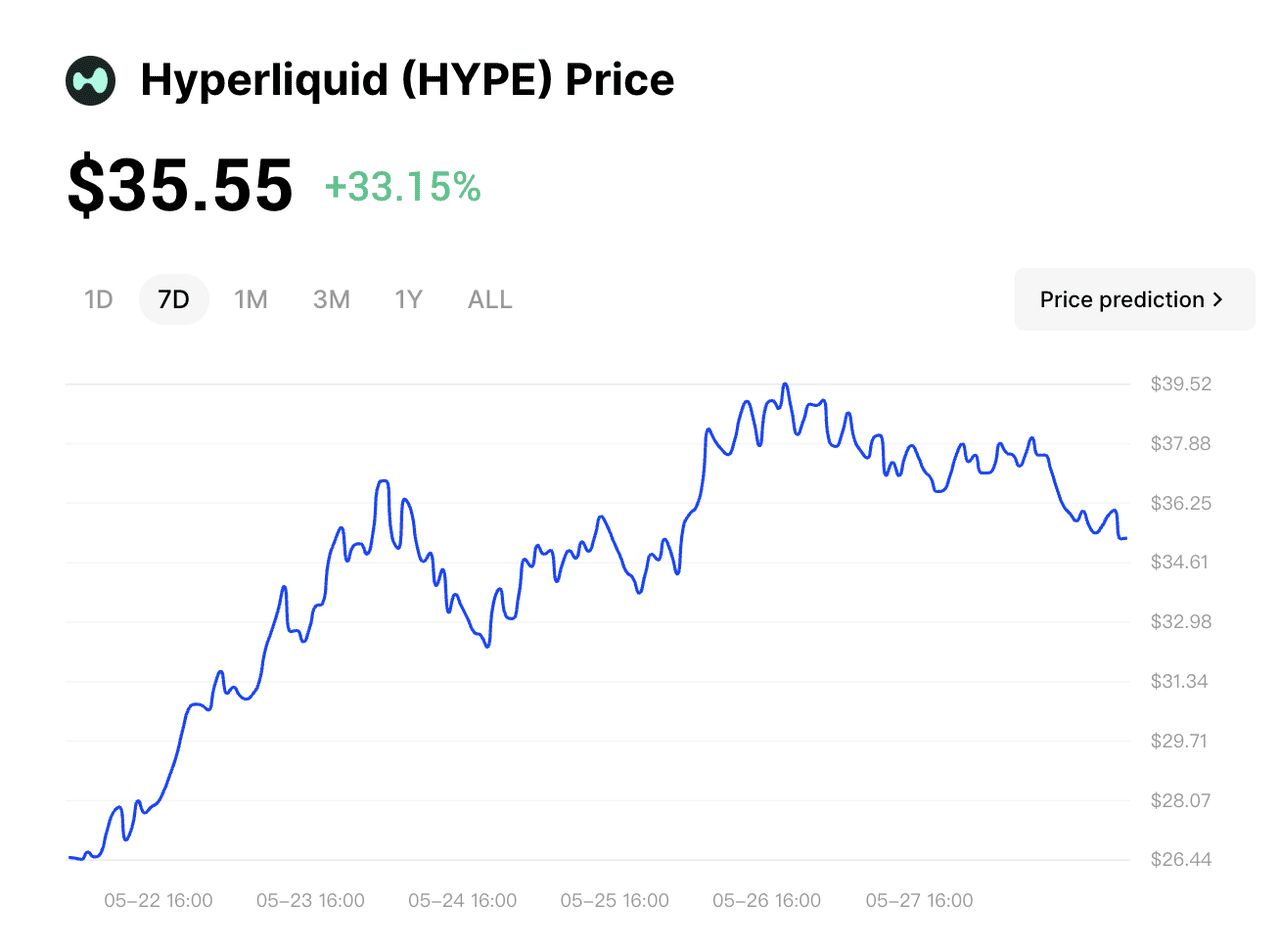Viewport: 1280px width, 947px height.
Task: Click the $36.25 y-axis label
Action: click(1181, 503)
